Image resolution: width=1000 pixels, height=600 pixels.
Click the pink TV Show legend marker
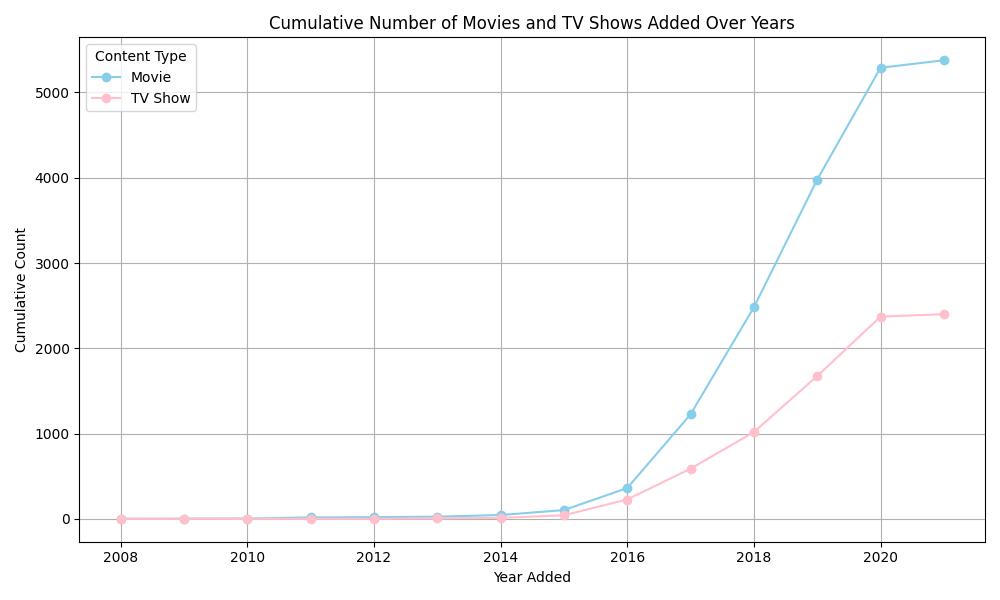107,98
